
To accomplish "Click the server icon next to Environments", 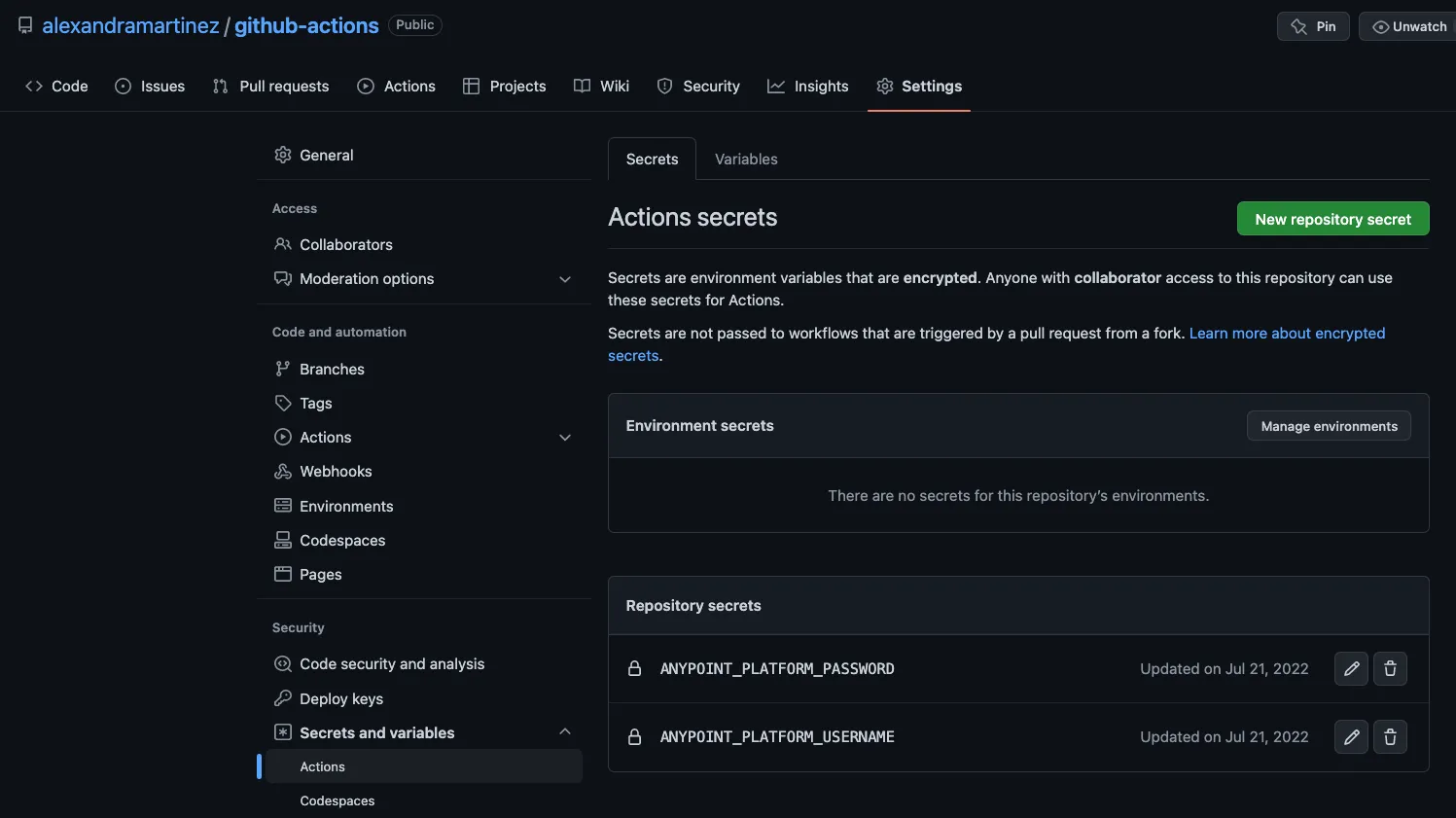I will (283, 506).
